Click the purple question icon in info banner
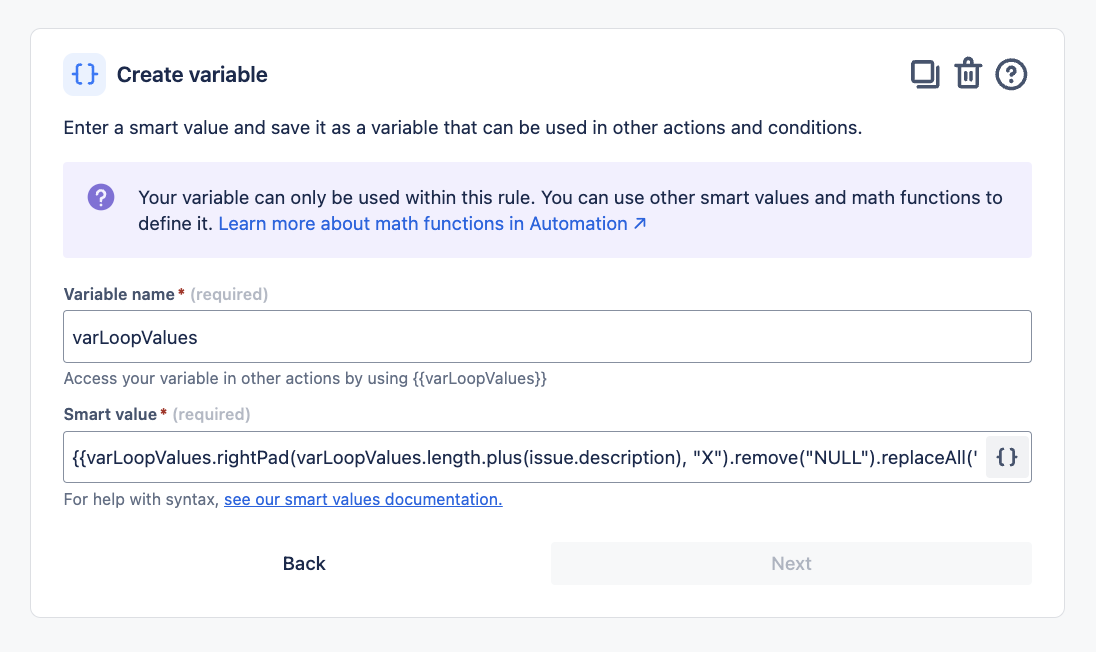The width and height of the screenshot is (1096, 652). [x=101, y=197]
